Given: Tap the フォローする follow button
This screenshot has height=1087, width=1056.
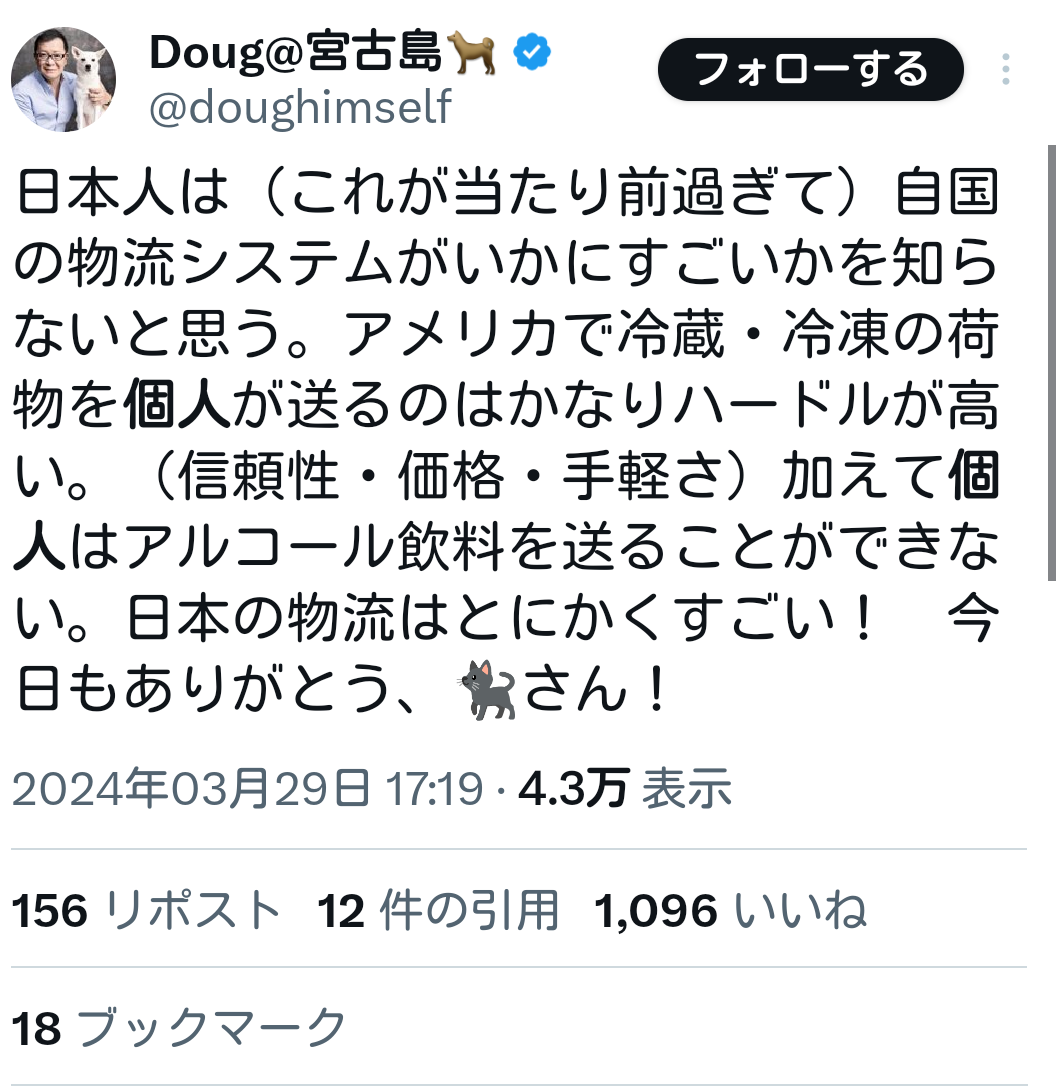Looking at the screenshot, I should tap(811, 69).
